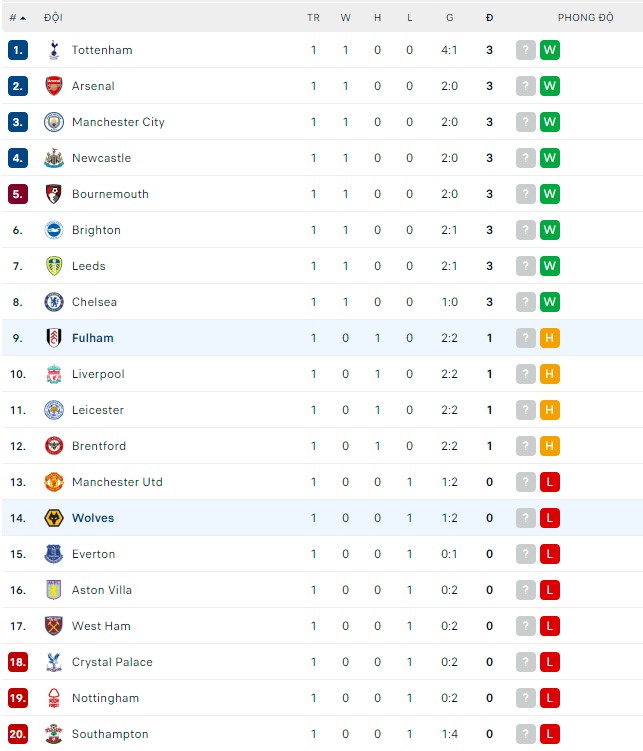The height and width of the screenshot is (751, 643).
Task: Sort standings by the G goals header
Action: [449, 18]
